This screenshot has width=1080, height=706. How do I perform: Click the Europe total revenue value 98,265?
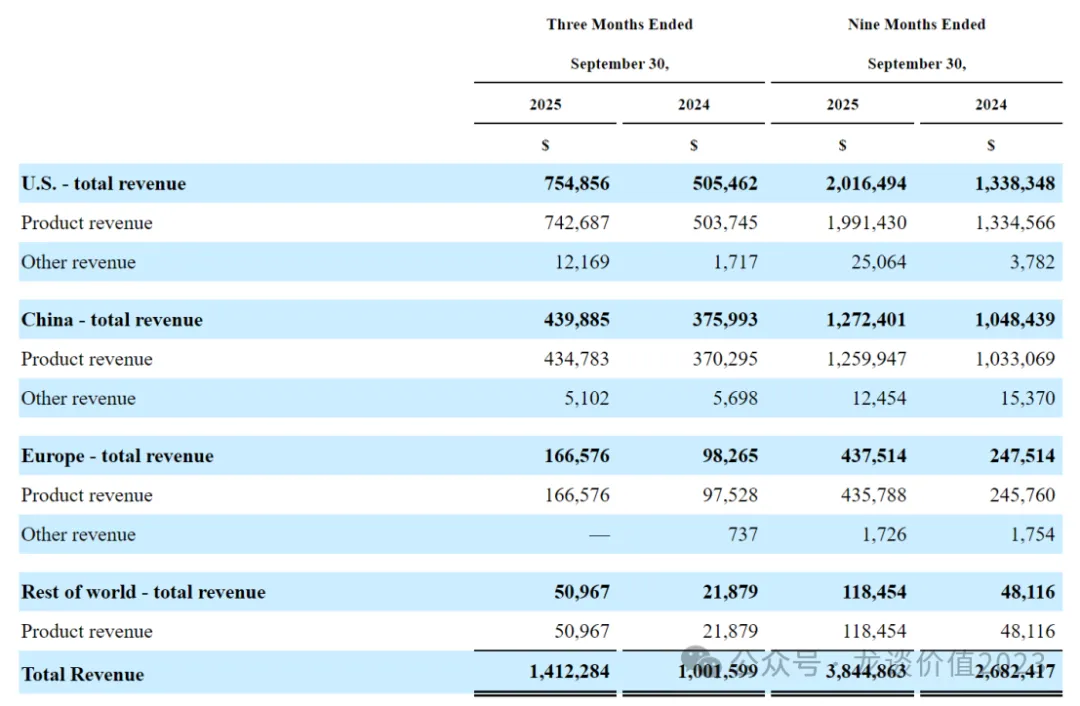(725, 456)
